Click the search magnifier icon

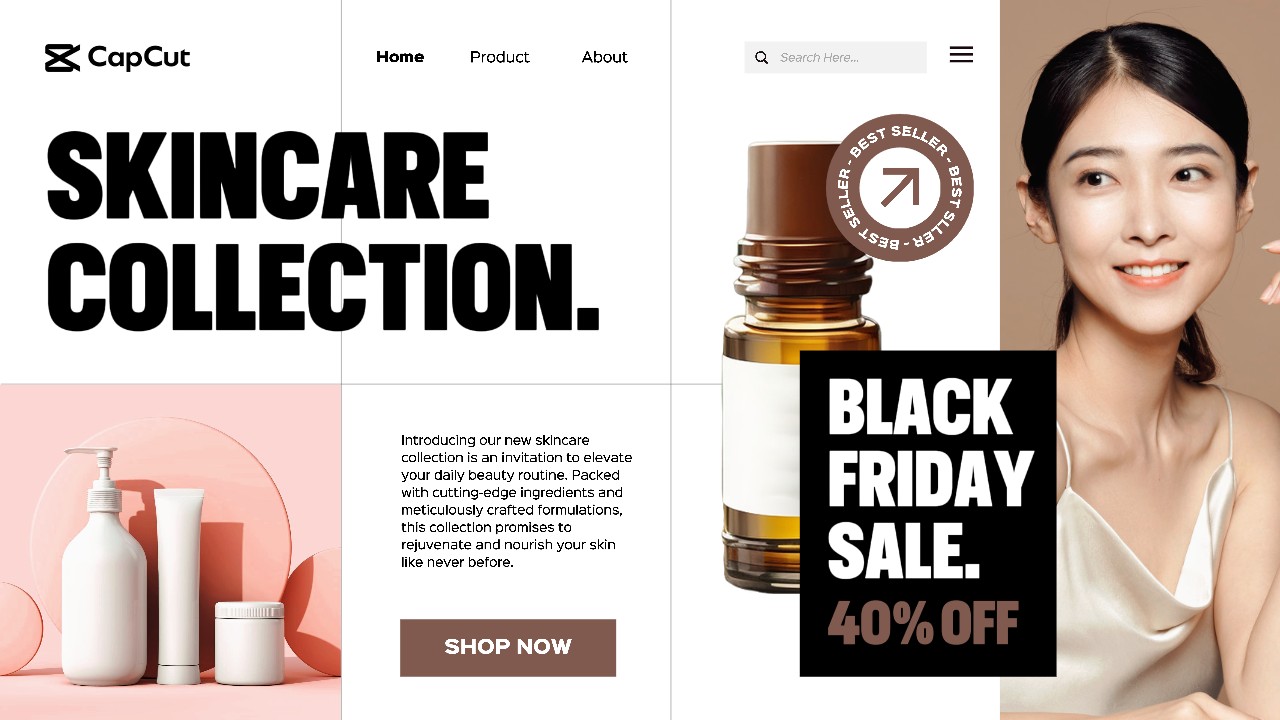(x=761, y=58)
